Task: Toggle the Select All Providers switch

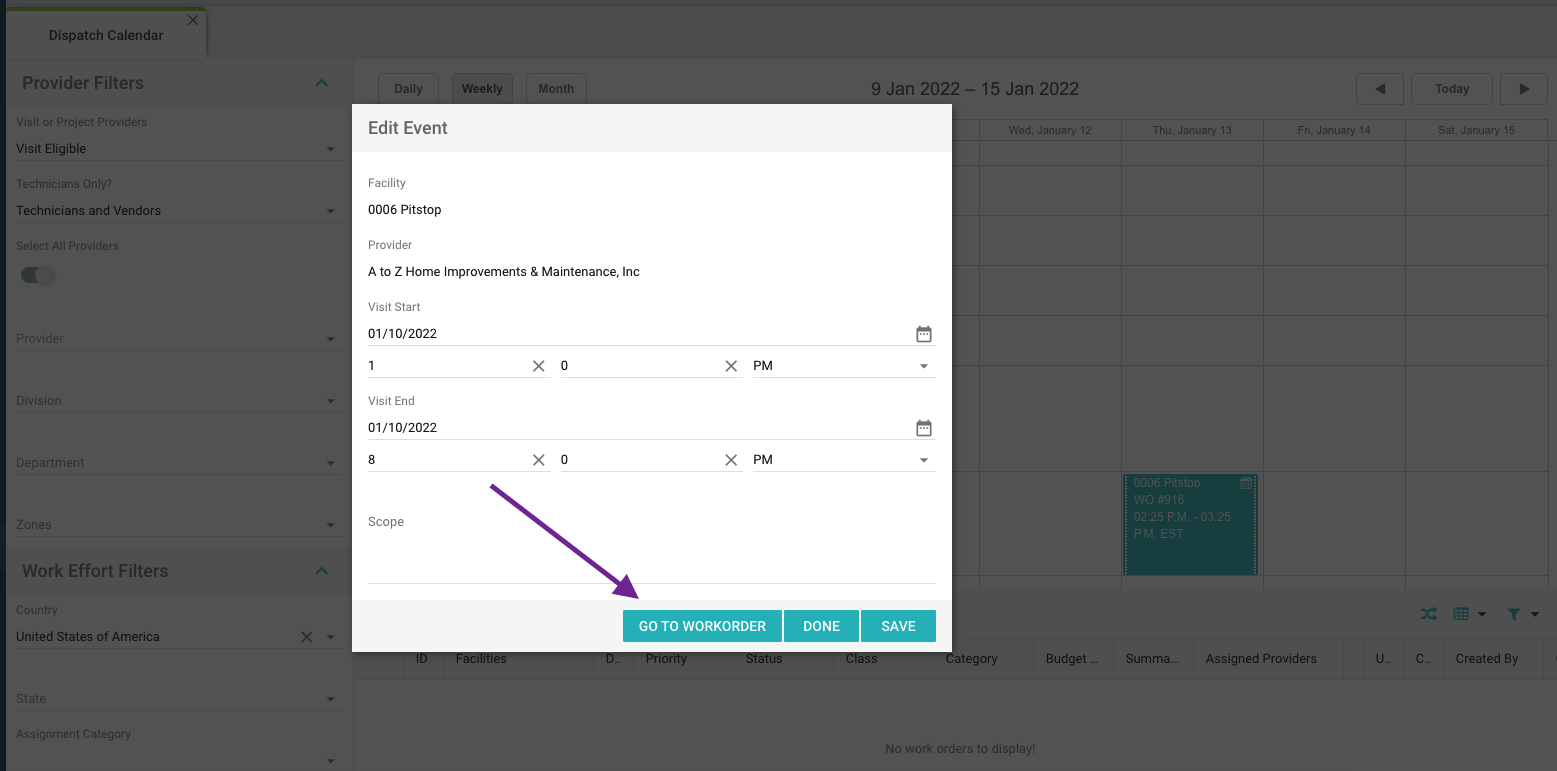Action: tap(38, 276)
